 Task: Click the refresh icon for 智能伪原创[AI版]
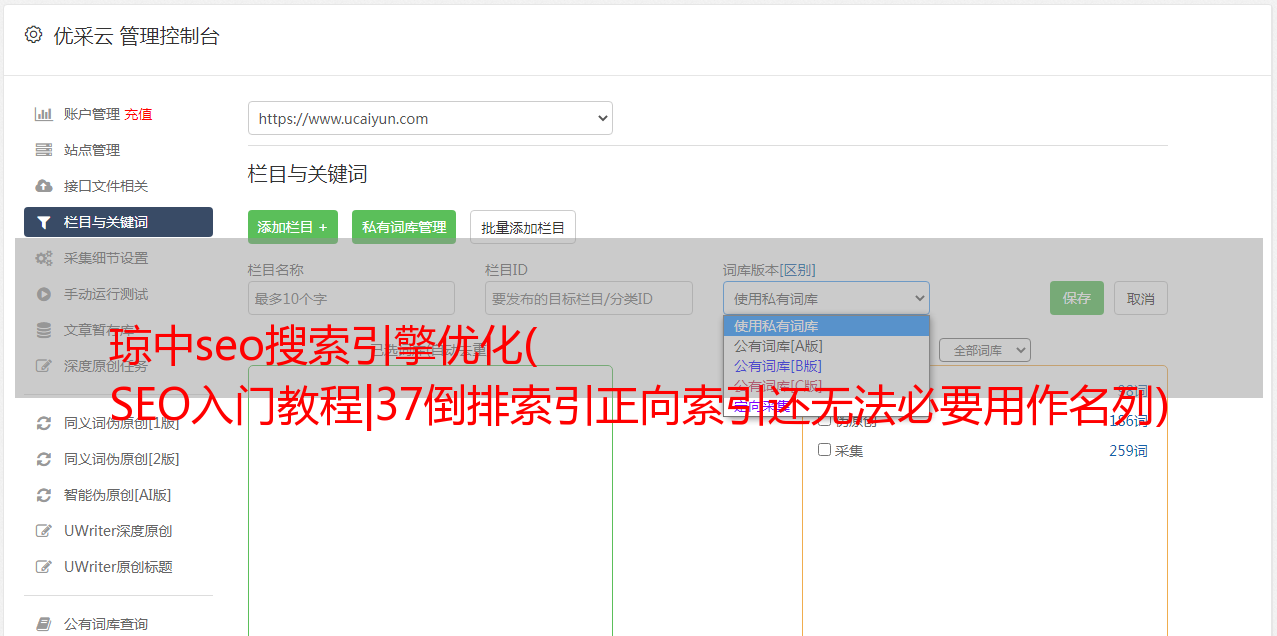click(43, 495)
